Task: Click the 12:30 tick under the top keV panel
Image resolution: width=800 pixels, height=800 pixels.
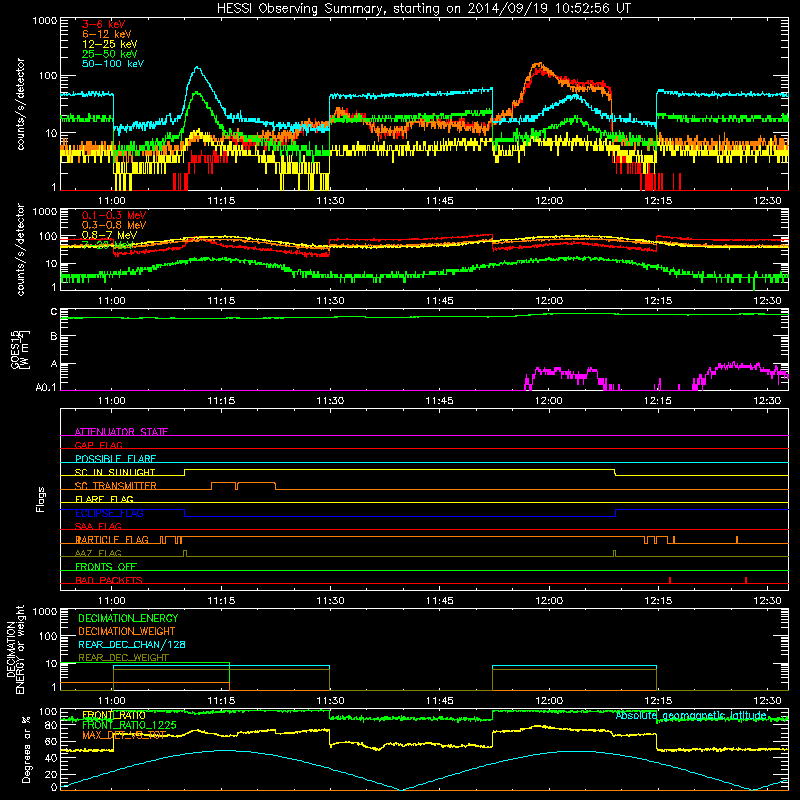Action: 767,201
